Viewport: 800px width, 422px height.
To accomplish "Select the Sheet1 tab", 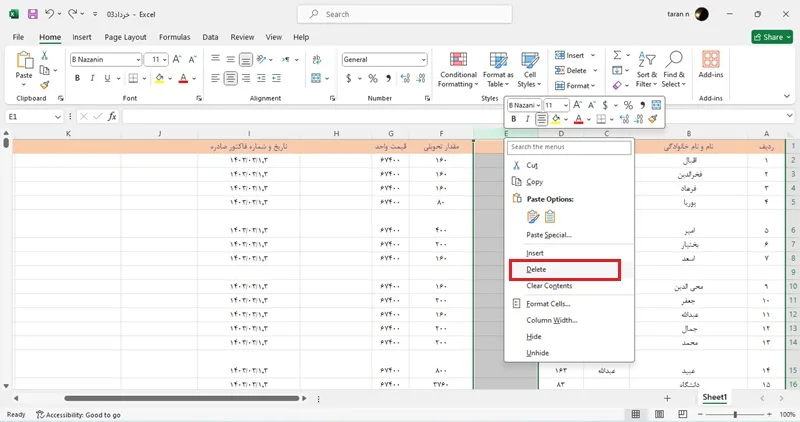I will click(x=714, y=397).
